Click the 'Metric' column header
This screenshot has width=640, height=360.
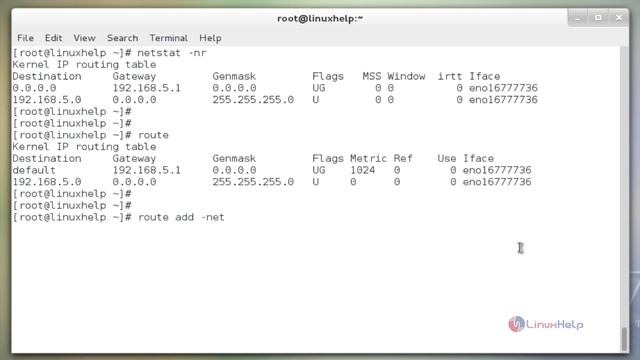(368, 158)
